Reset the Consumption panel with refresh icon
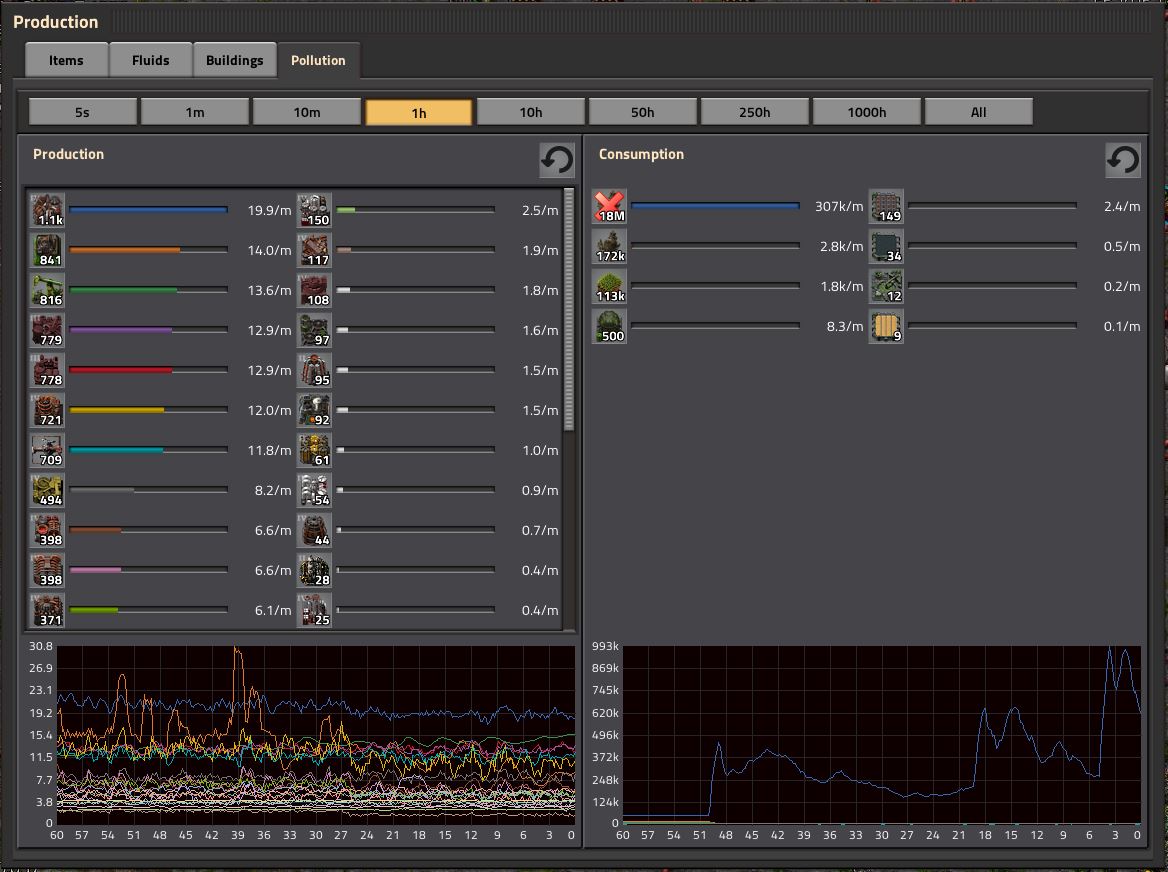This screenshot has width=1168, height=872. [x=1123, y=160]
